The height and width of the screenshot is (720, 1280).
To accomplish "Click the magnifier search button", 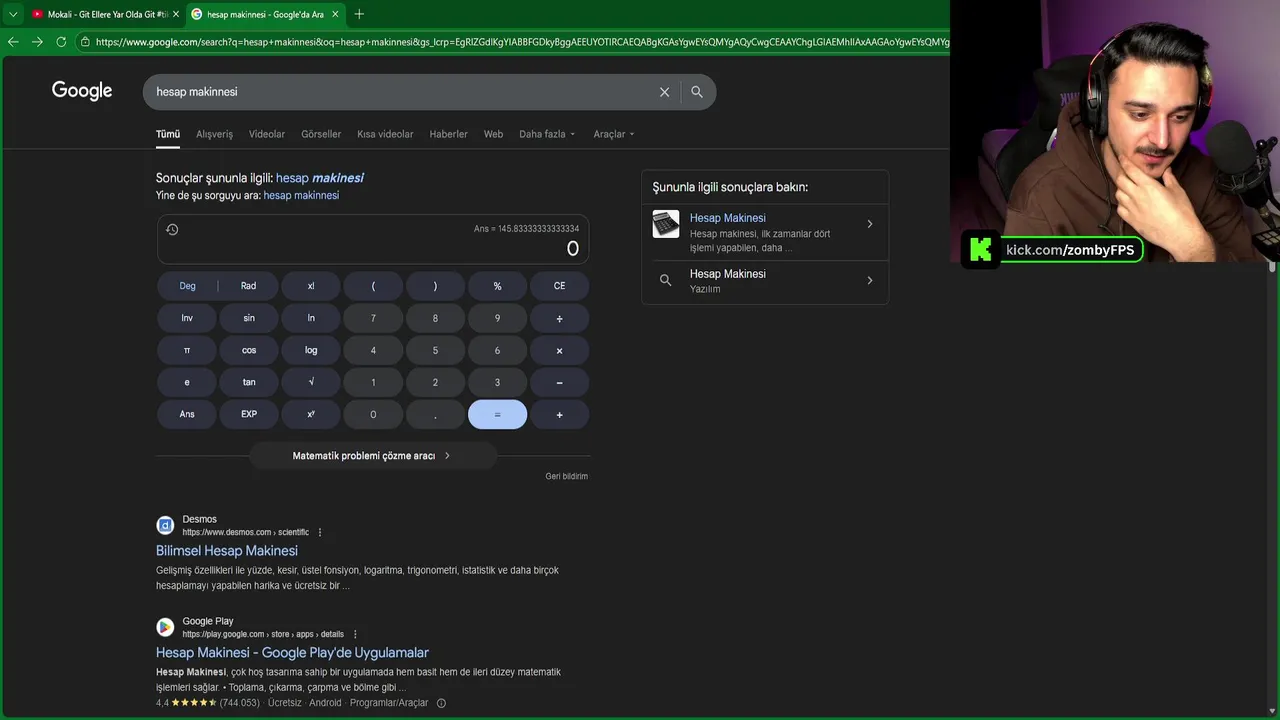I will pyautogui.click(x=697, y=92).
